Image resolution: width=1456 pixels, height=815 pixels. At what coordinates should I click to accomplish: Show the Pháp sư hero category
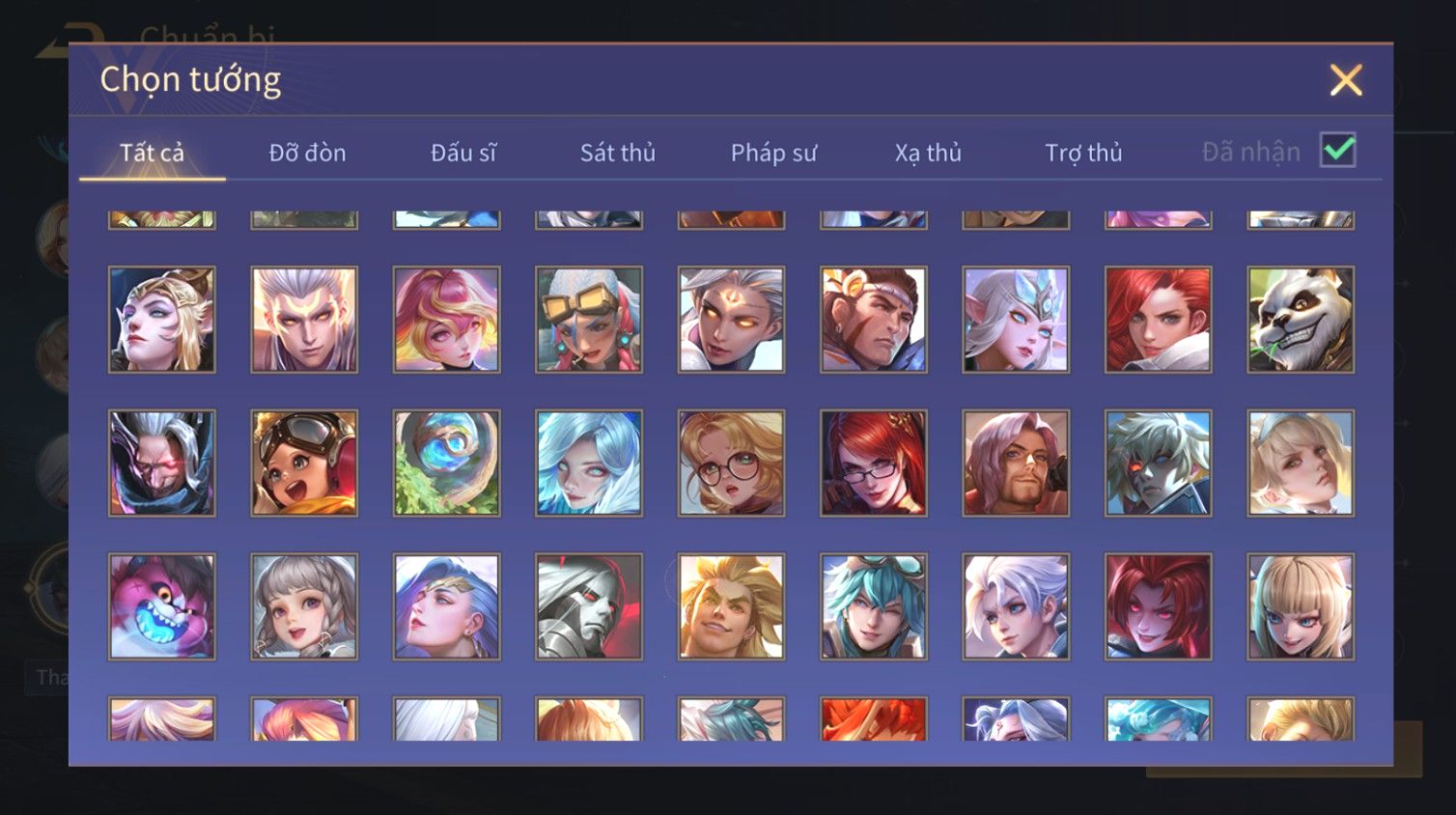coord(773,153)
